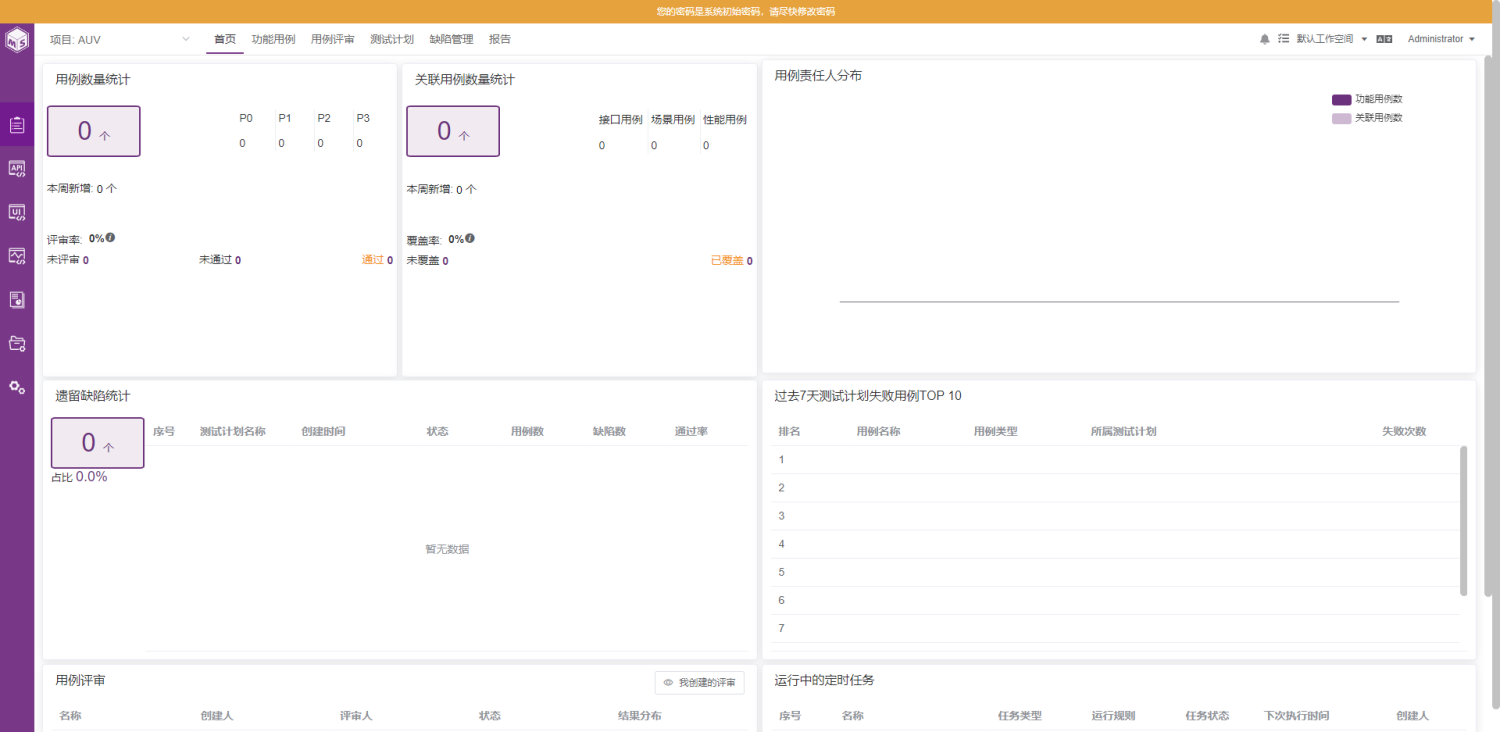Open the project settings folder sidebar icon
Image resolution: width=1500 pixels, height=732 pixels.
(x=17, y=343)
